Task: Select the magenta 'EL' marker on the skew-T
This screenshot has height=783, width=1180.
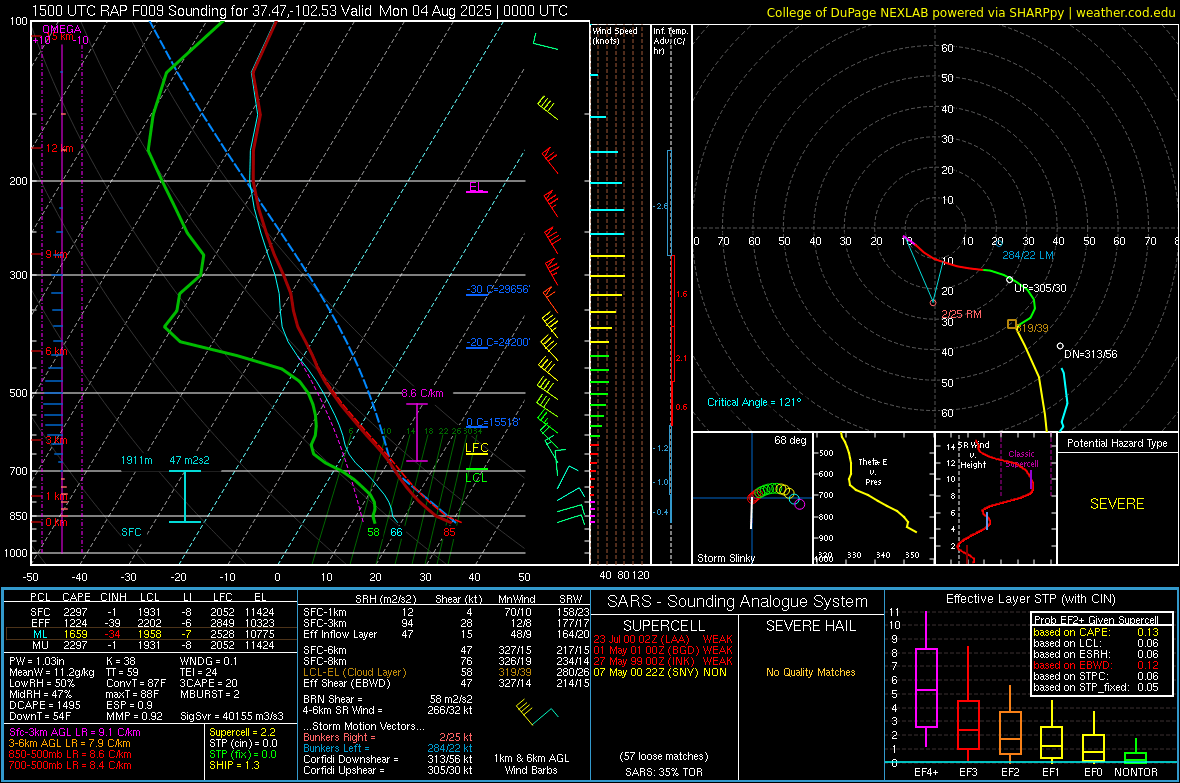Action: [476, 186]
